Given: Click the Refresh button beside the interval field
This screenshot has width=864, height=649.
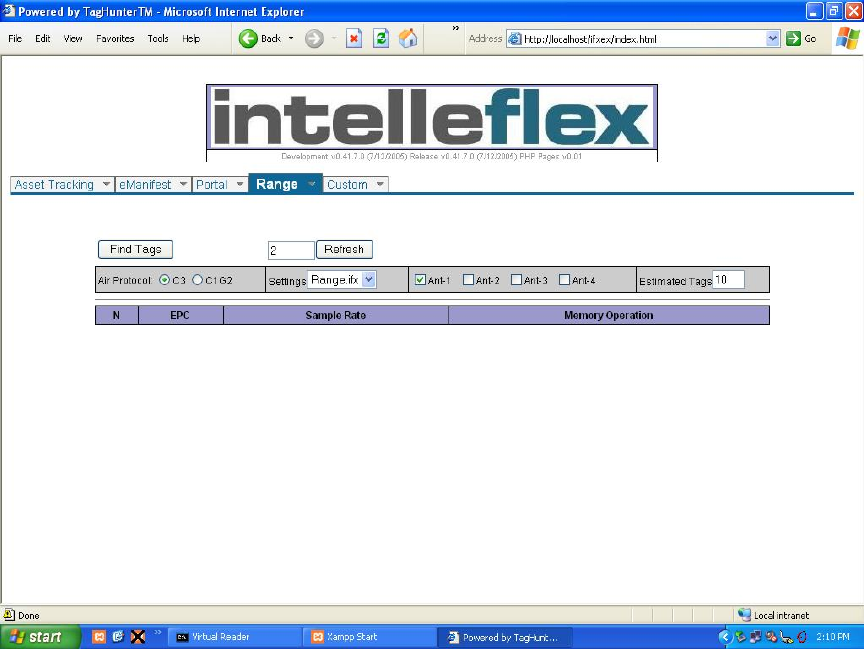Looking at the screenshot, I should pyautogui.click(x=344, y=250).
